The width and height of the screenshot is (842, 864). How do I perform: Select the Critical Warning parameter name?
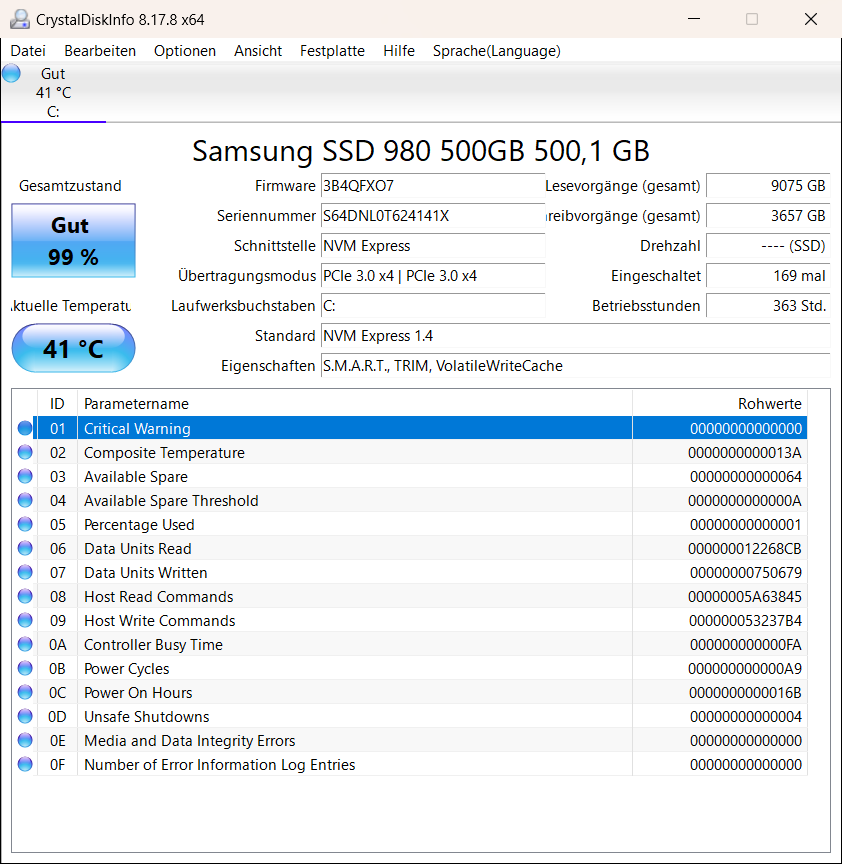point(137,428)
